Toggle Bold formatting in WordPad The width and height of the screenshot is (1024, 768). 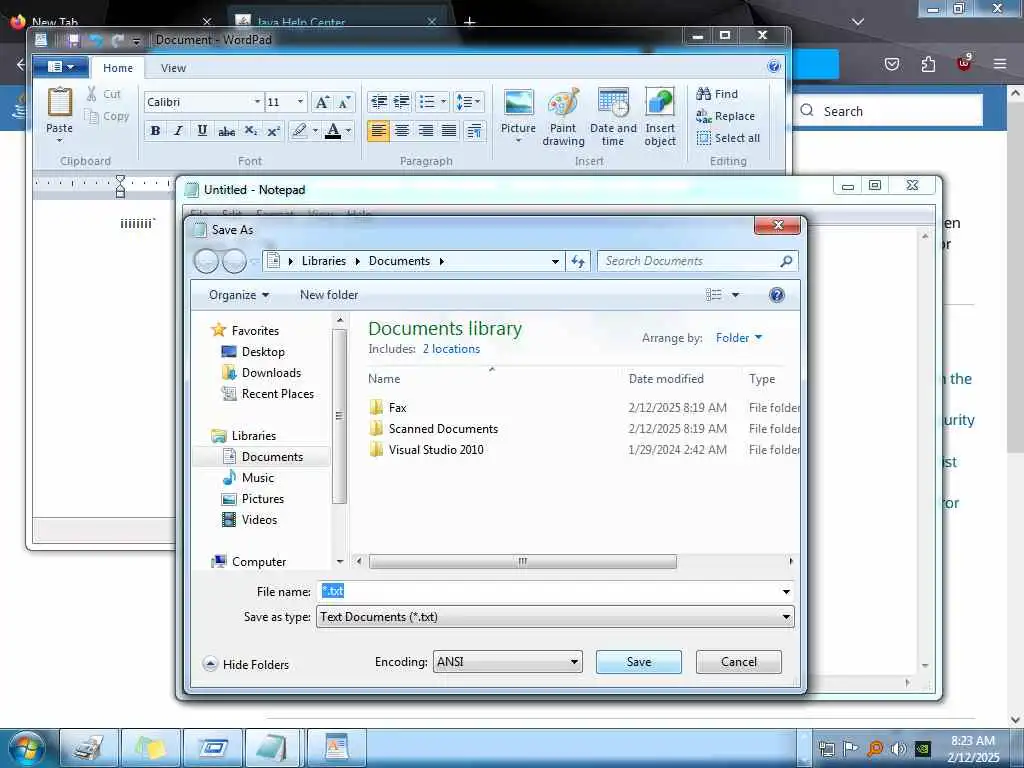pos(155,131)
